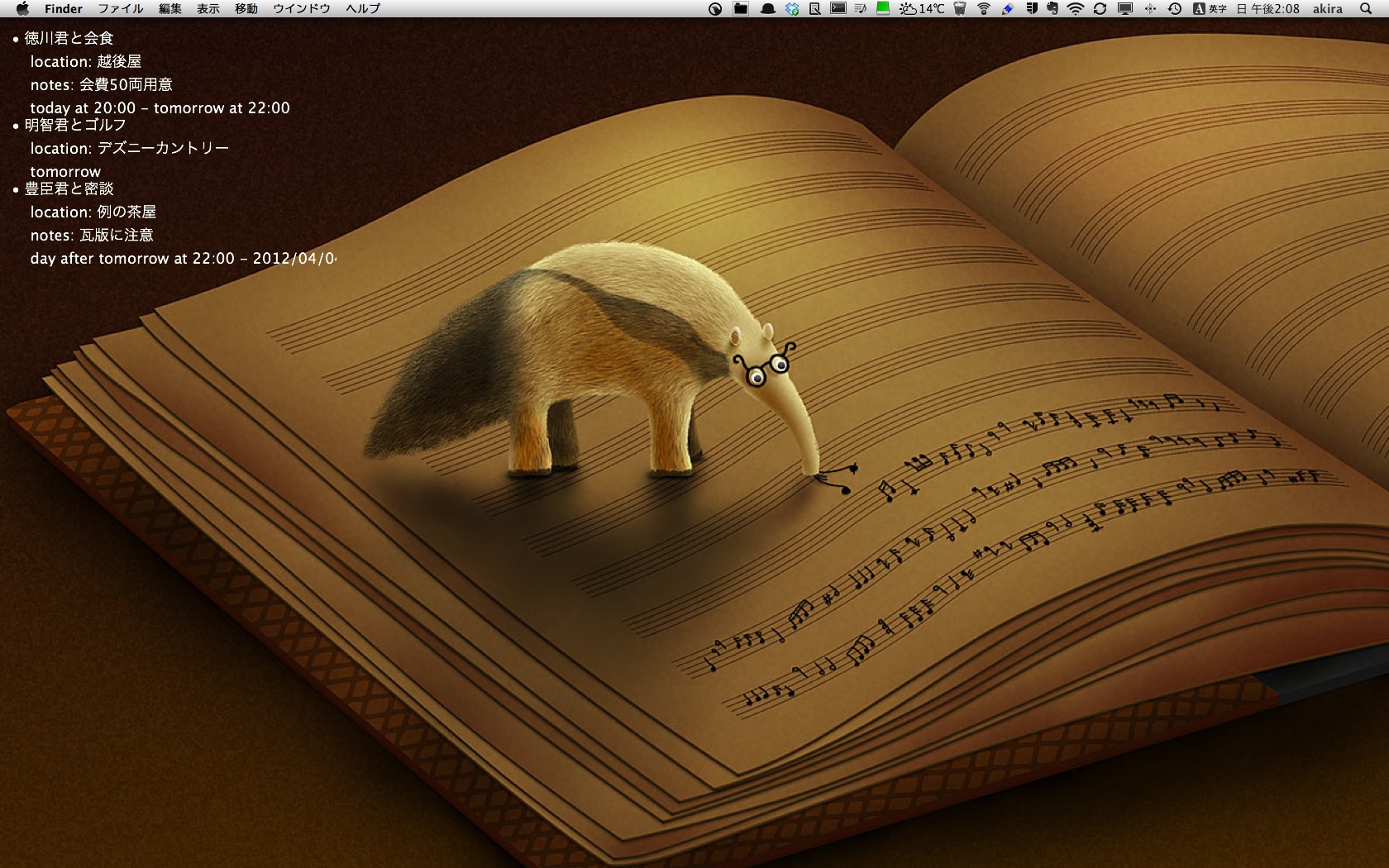1389x868 pixels.
Task: Click the text location: 例の茶屋
Action: click(x=93, y=212)
